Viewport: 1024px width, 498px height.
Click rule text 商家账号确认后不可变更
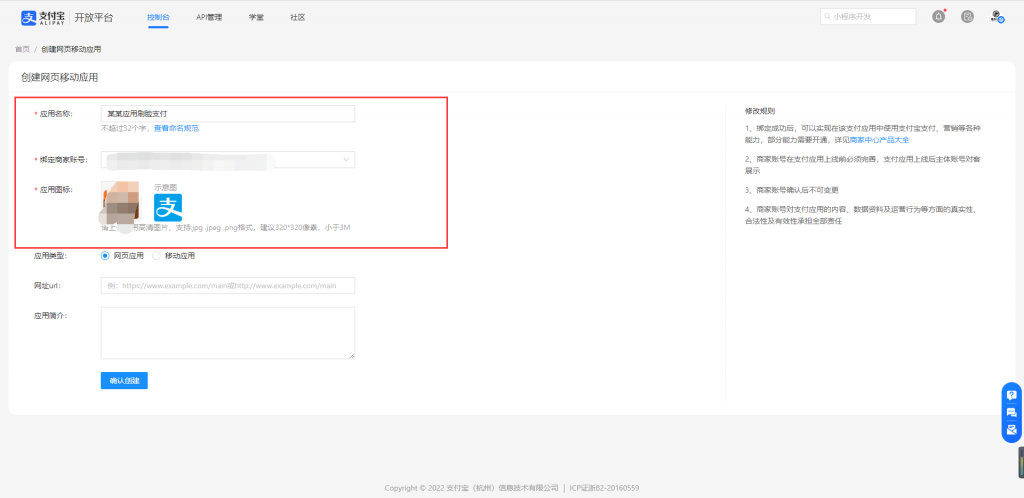[797, 190]
